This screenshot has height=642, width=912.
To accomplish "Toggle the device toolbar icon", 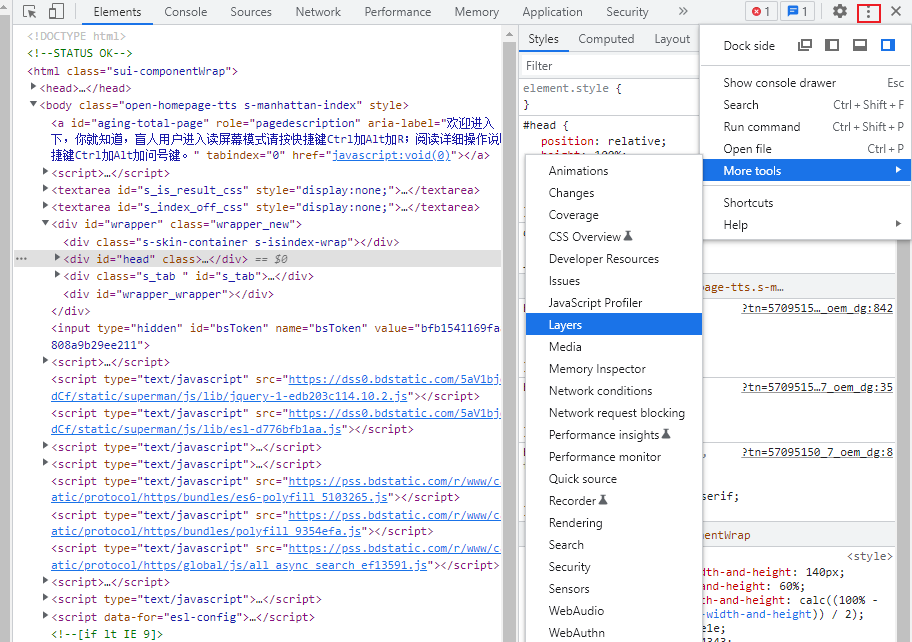I will pyautogui.click(x=56, y=12).
